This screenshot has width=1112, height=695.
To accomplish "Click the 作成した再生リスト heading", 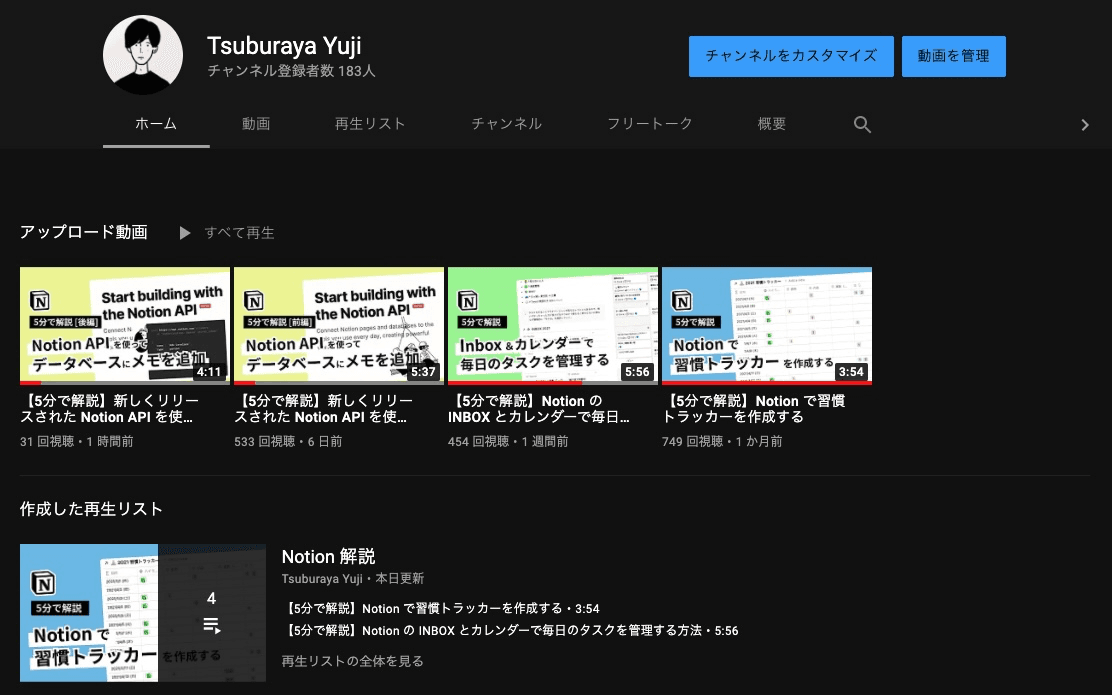I will pos(91,509).
